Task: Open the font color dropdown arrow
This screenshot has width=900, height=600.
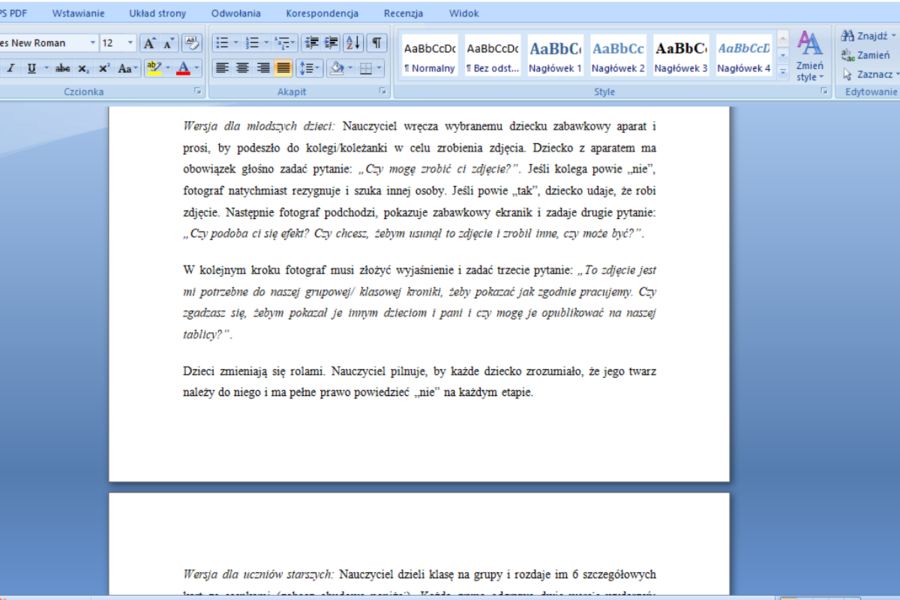Action: (197, 69)
